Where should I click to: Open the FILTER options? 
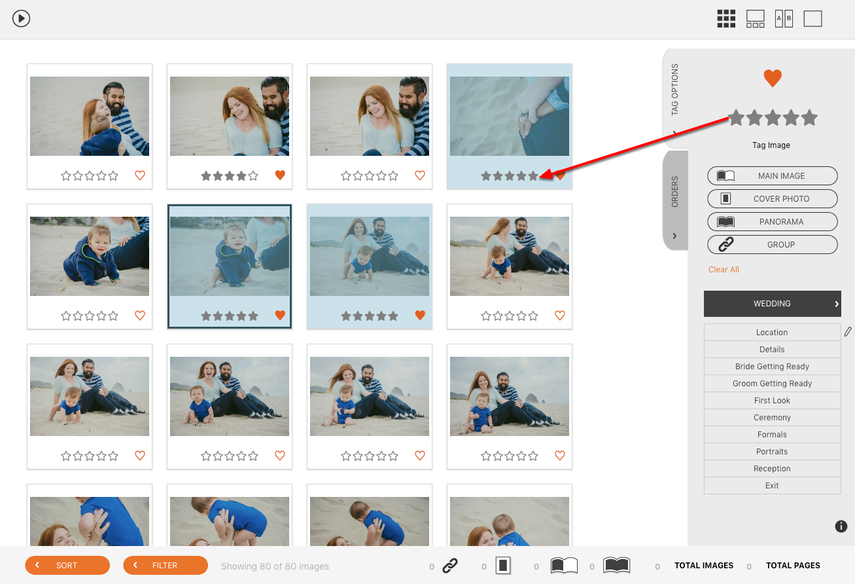pyautogui.click(x=165, y=565)
